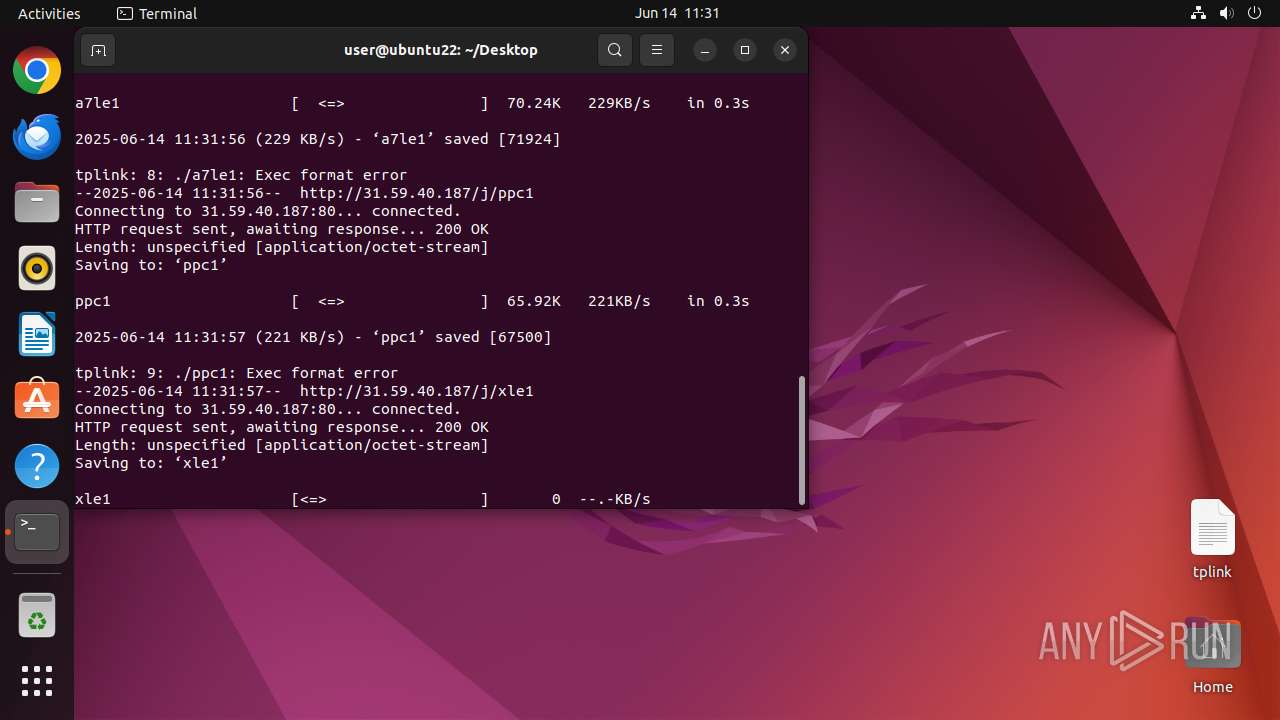Open the clock and calendar panel
The width and height of the screenshot is (1280, 720).
677,13
